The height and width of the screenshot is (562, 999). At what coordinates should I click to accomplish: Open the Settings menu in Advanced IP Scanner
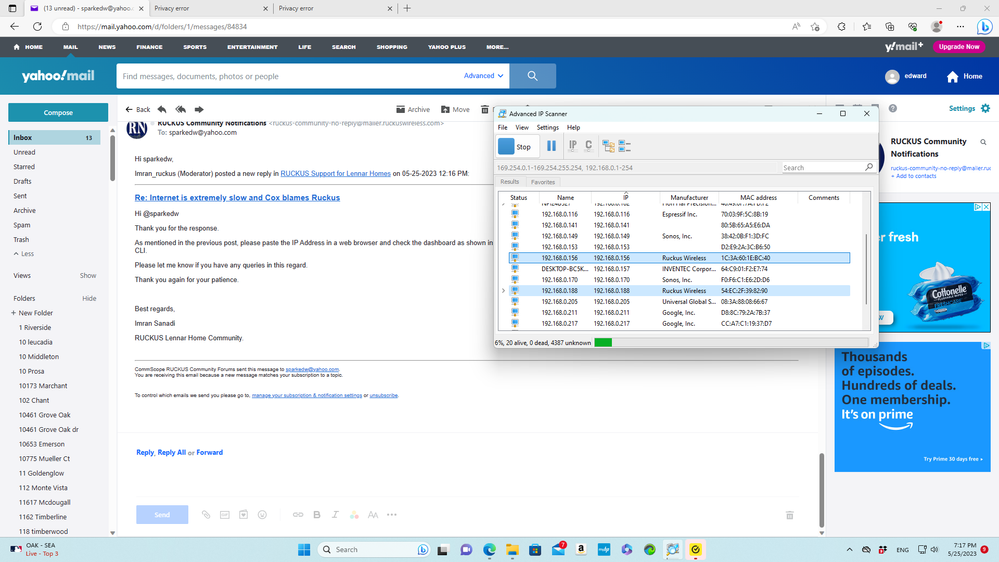coord(547,127)
